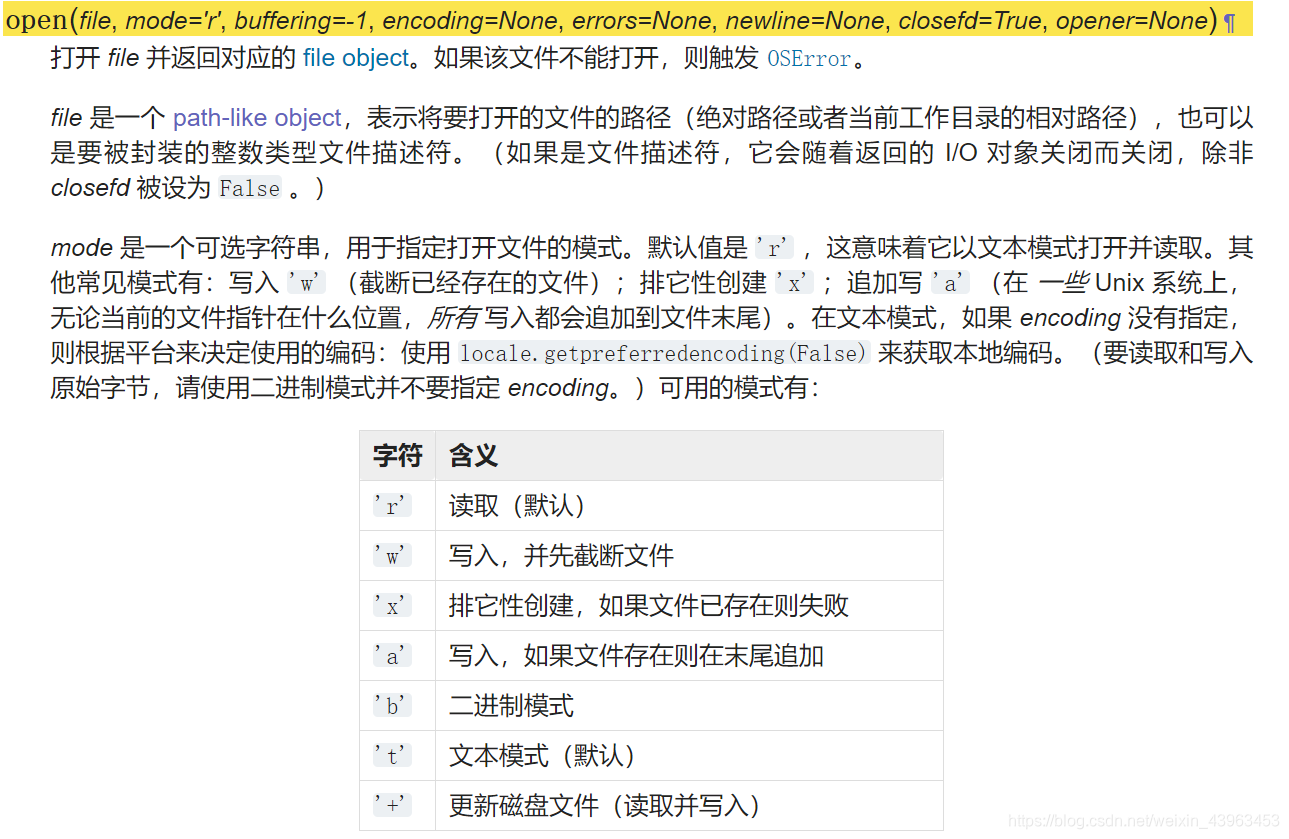This screenshot has height=839, width=1289.
Task: Click the '读取（默认）' meaning cell
Action: coord(689,506)
